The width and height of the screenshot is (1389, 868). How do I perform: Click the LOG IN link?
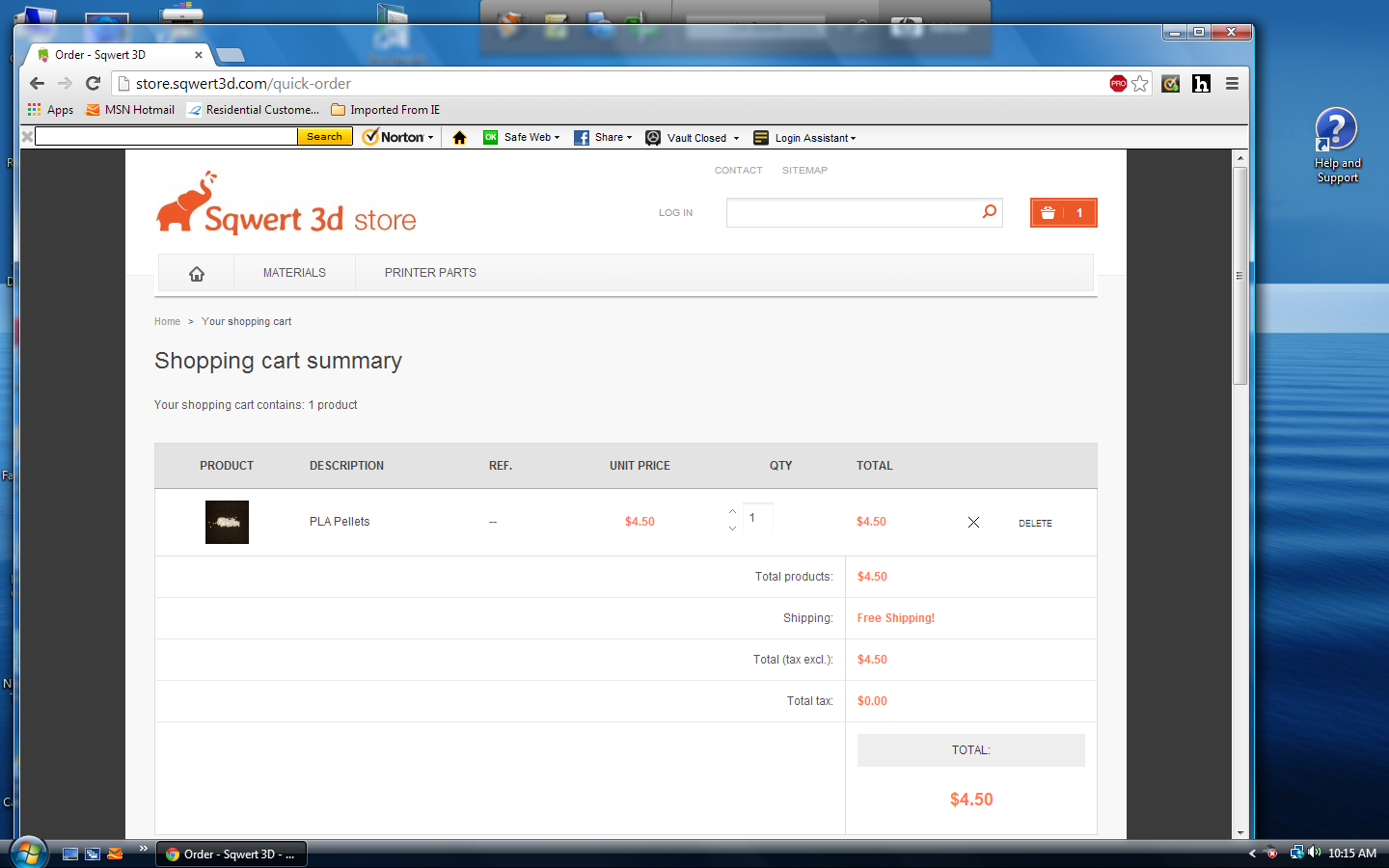(x=675, y=213)
